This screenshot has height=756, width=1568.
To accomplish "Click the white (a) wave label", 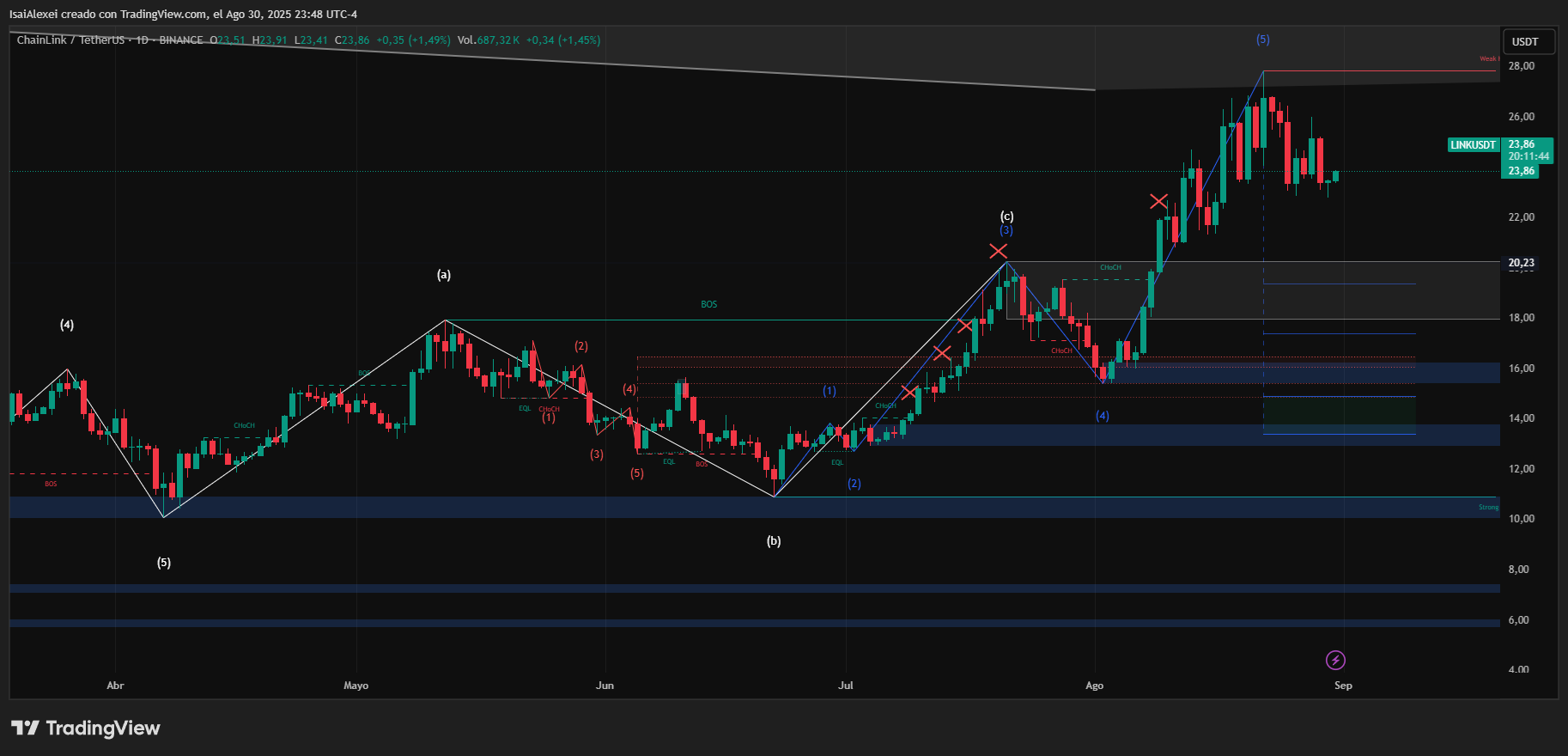I will click(443, 275).
